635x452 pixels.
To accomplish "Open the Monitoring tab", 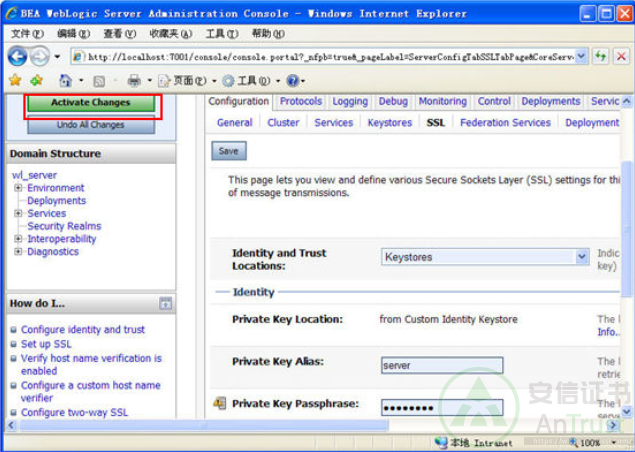I will [x=442, y=101].
